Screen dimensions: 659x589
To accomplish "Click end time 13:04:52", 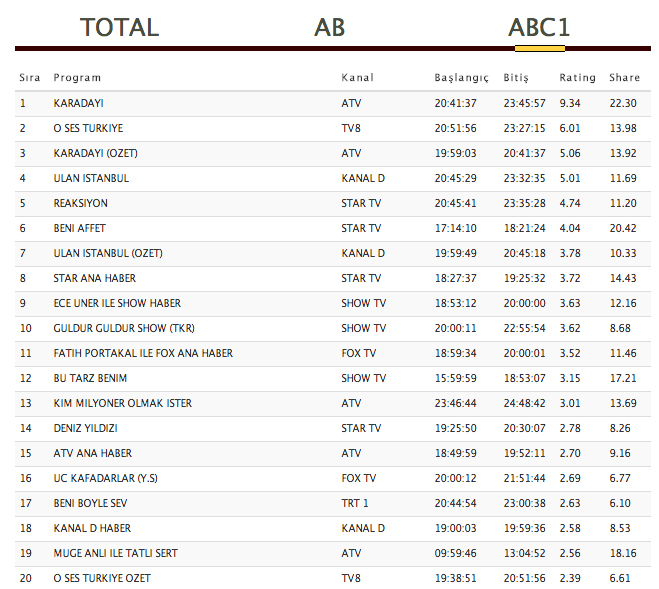I will 525,553.
